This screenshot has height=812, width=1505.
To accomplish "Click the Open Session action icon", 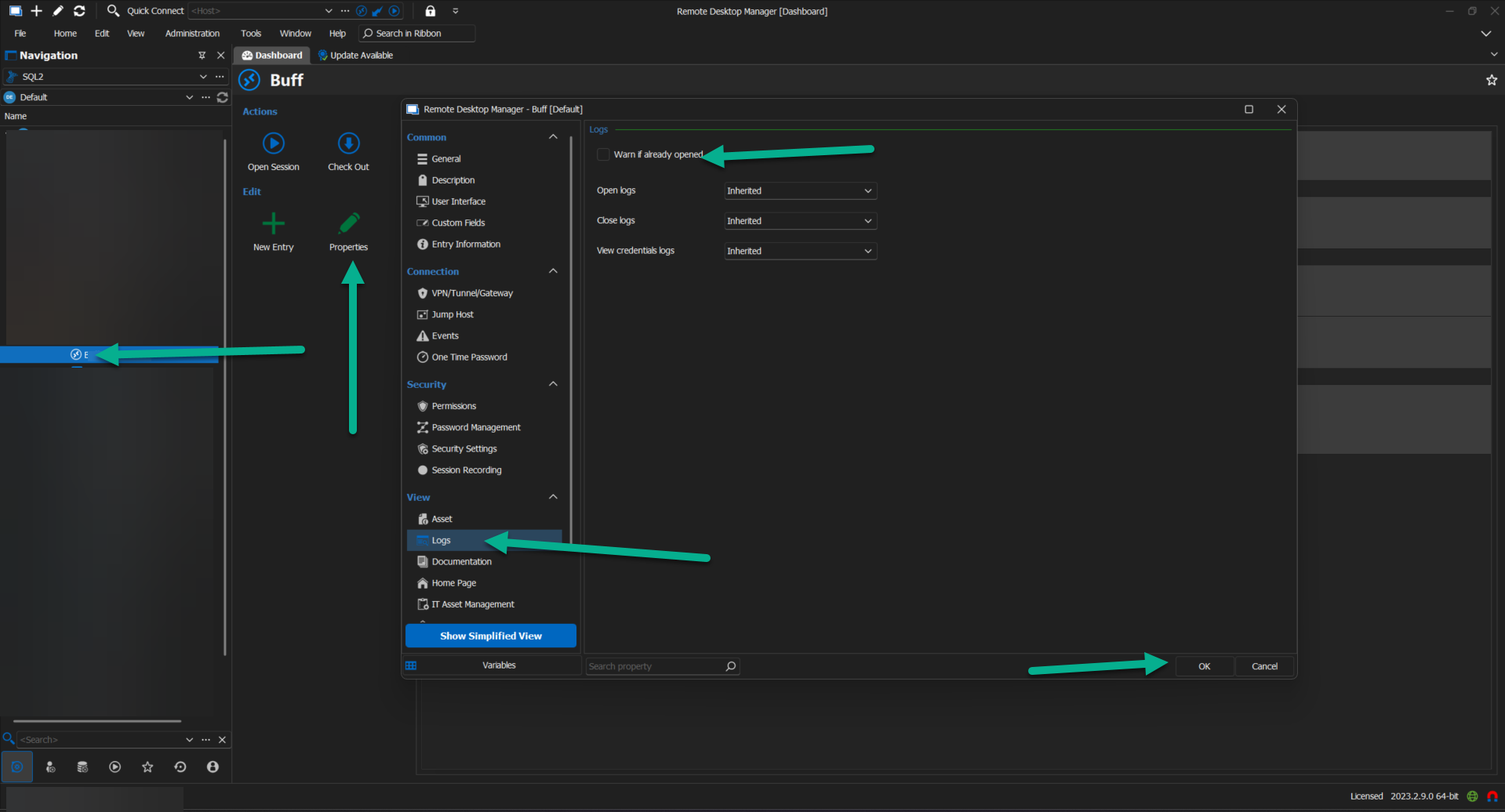I will coord(273,143).
